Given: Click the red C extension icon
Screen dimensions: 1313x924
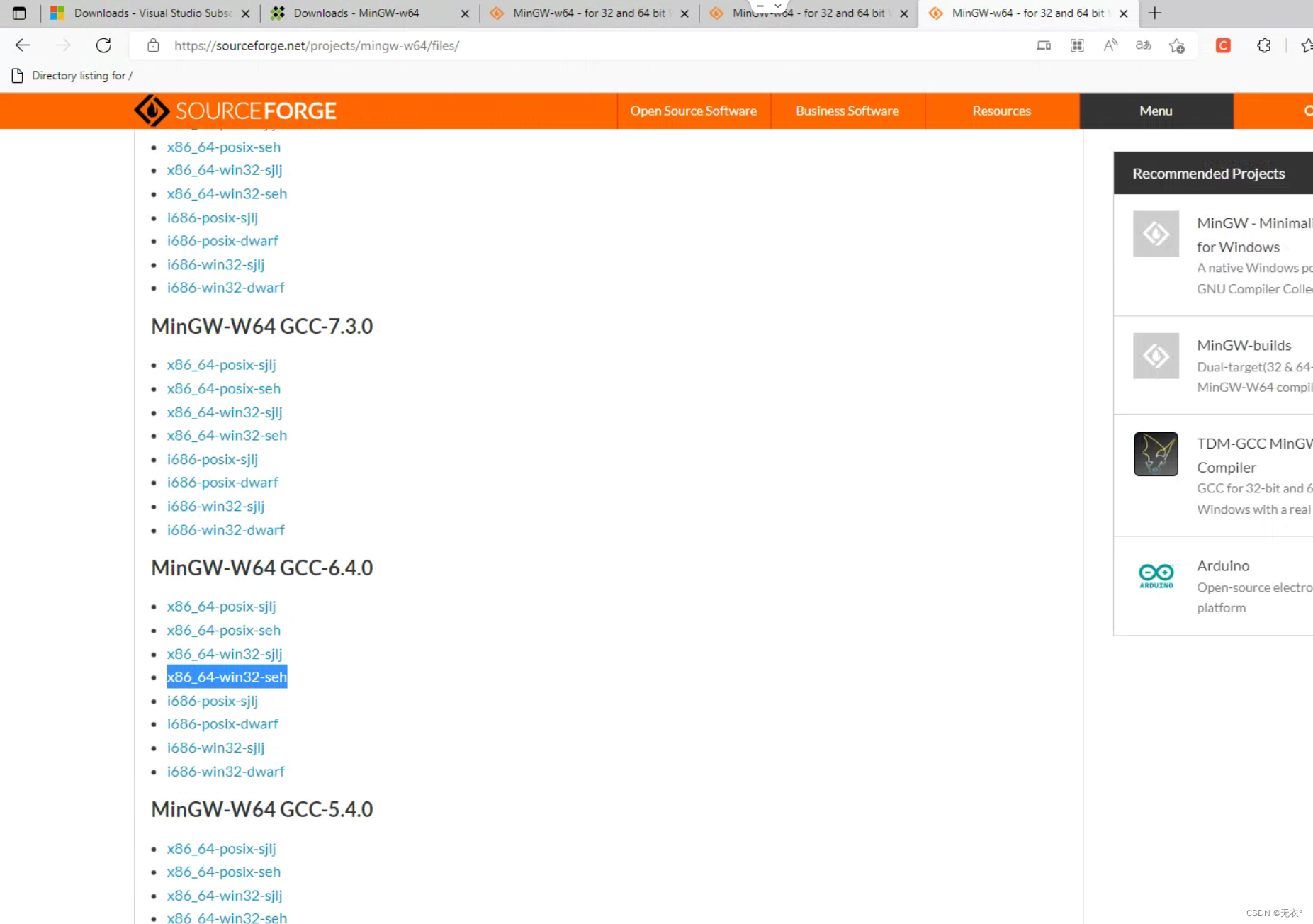Looking at the screenshot, I should (1223, 45).
